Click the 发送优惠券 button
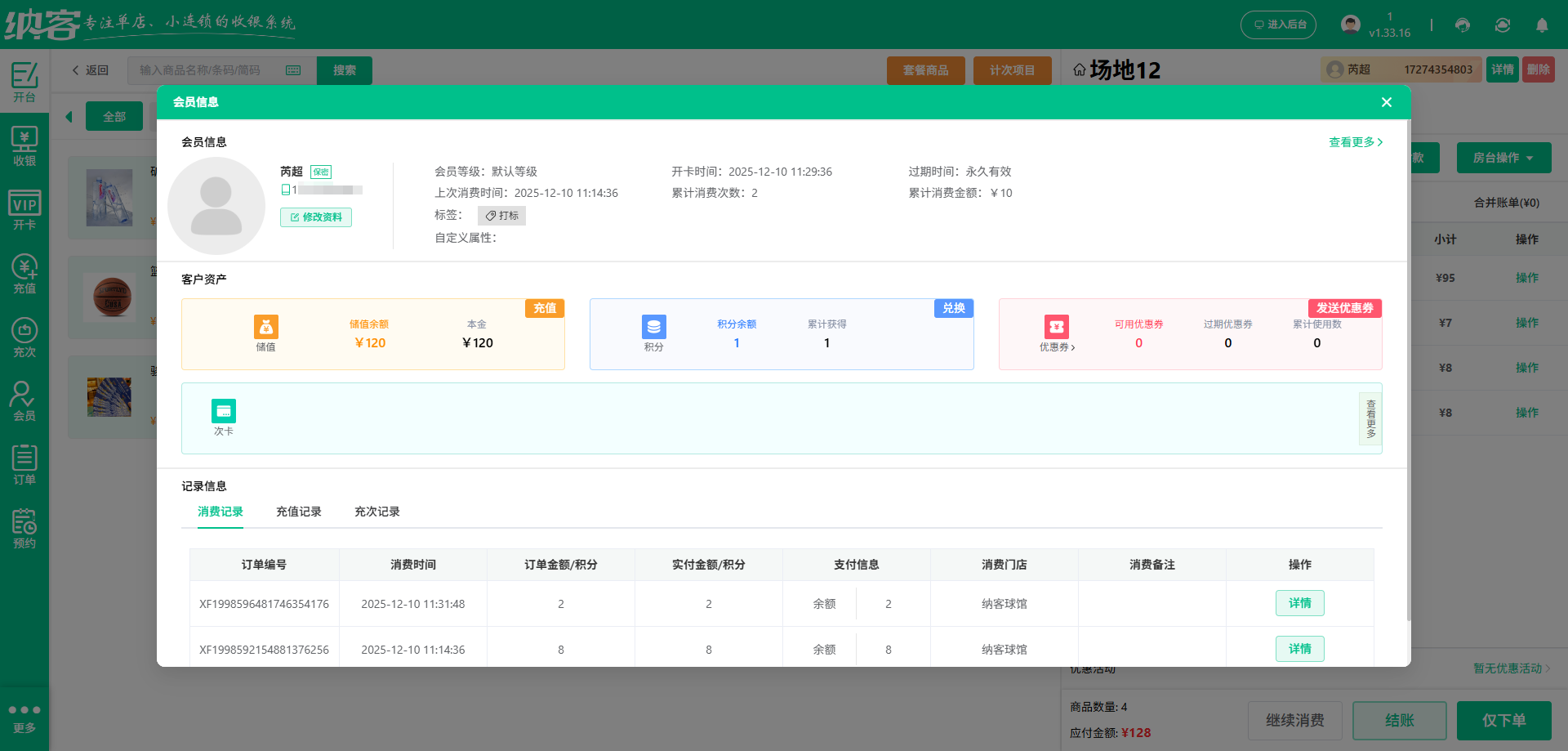The image size is (1568, 751). coord(1347,308)
